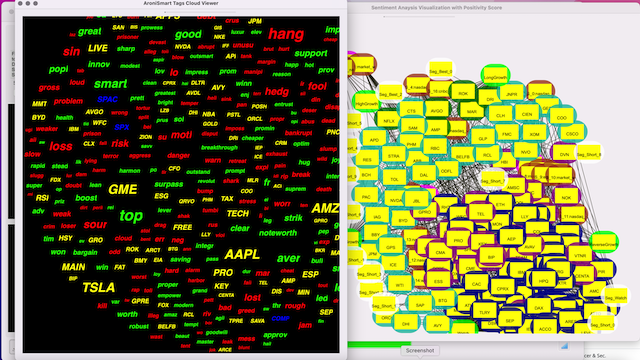
Task: Click the red 'hang' tag
Action: tap(286, 34)
